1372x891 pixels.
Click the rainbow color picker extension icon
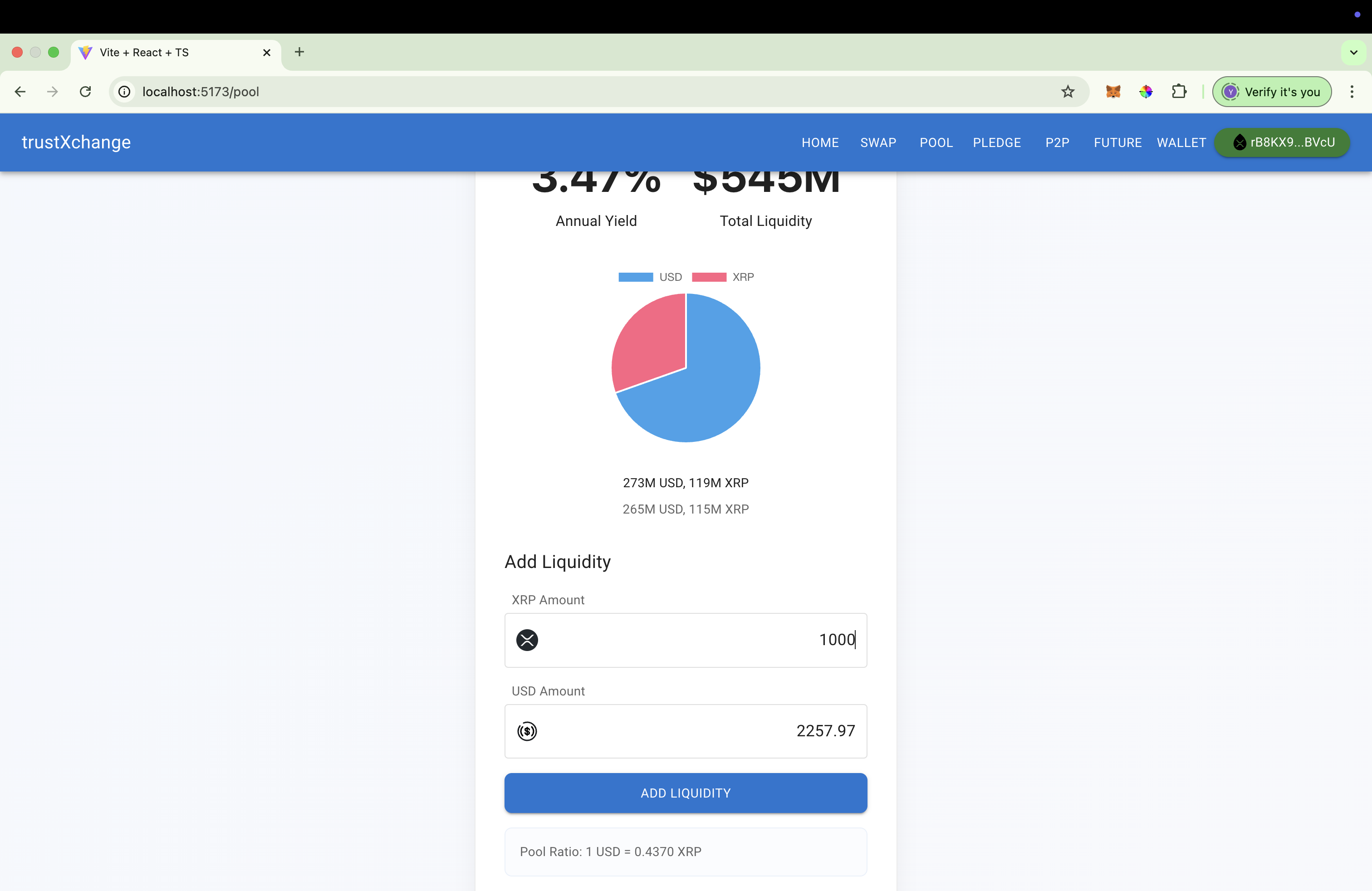tap(1146, 92)
